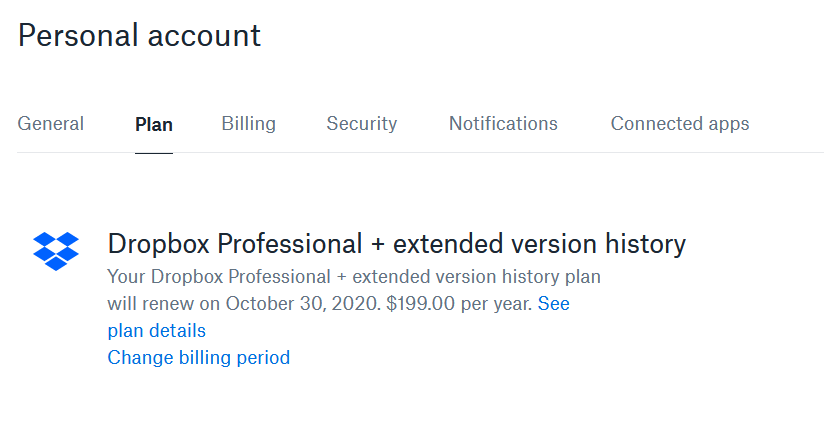Open the Notifications tab
Image resolution: width=824 pixels, height=422 pixels.
pos(503,124)
